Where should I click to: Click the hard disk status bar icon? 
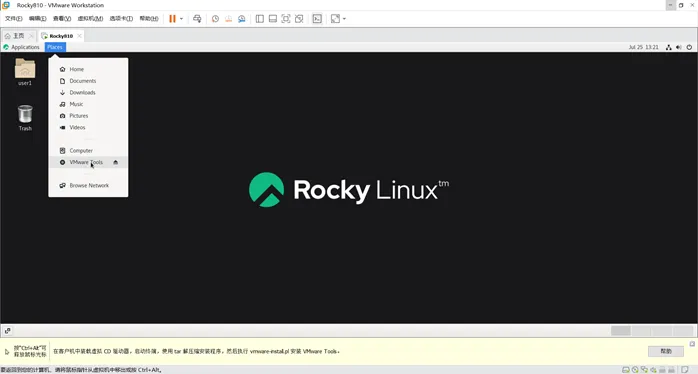(x=625, y=370)
